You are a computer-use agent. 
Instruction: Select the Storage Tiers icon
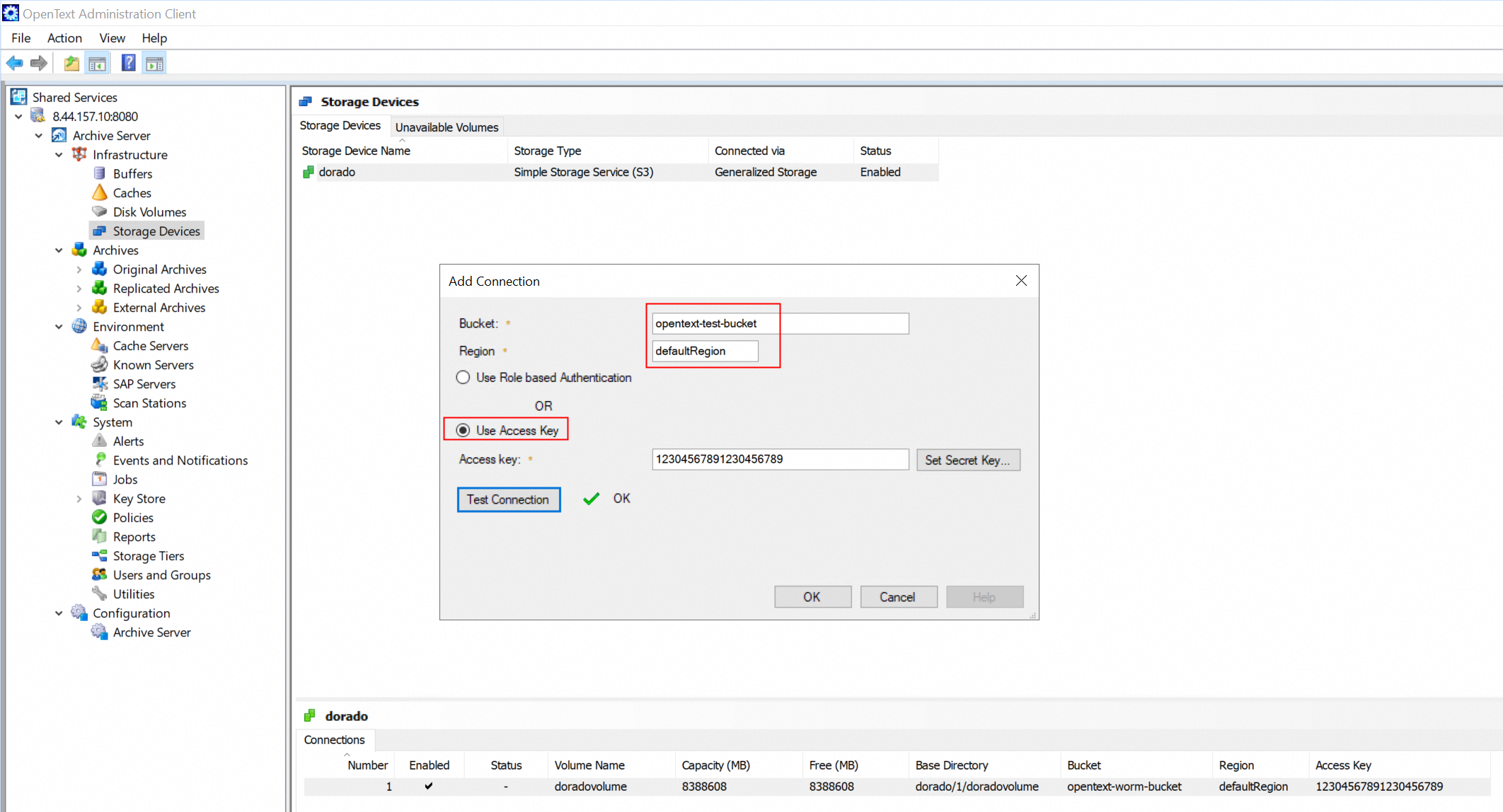(x=100, y=555)
